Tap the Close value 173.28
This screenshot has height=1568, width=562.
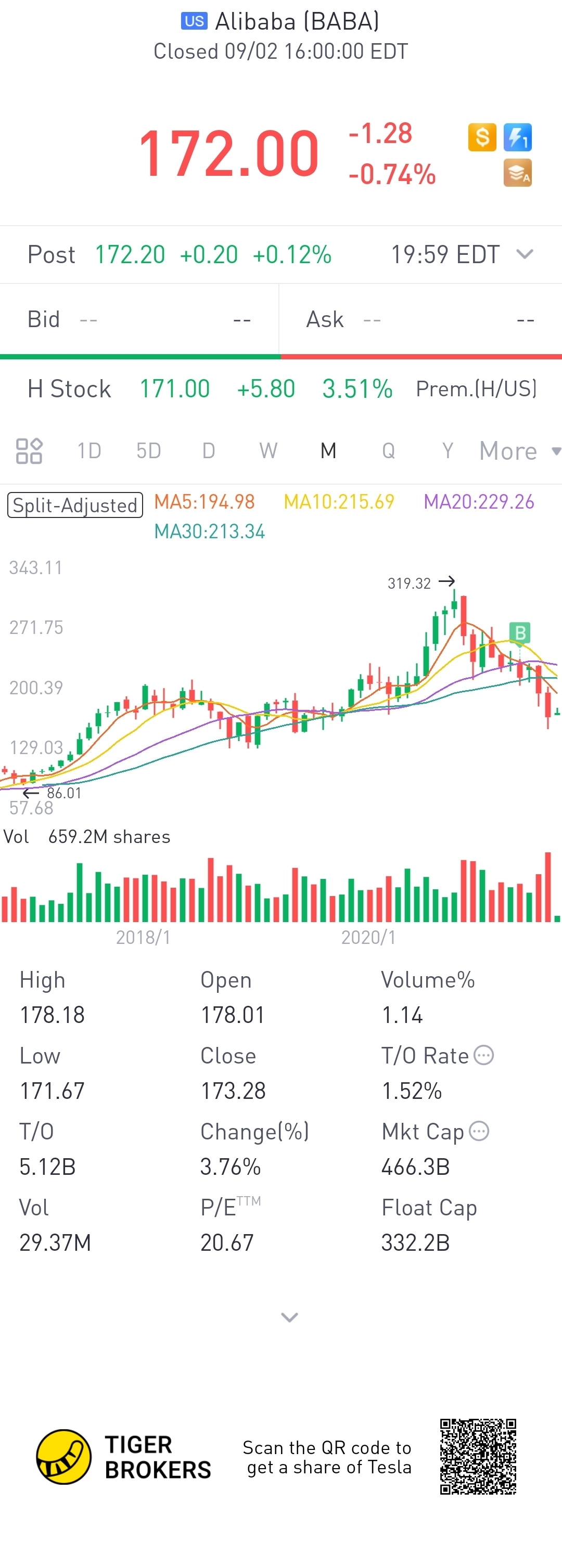pos(233,1091)
